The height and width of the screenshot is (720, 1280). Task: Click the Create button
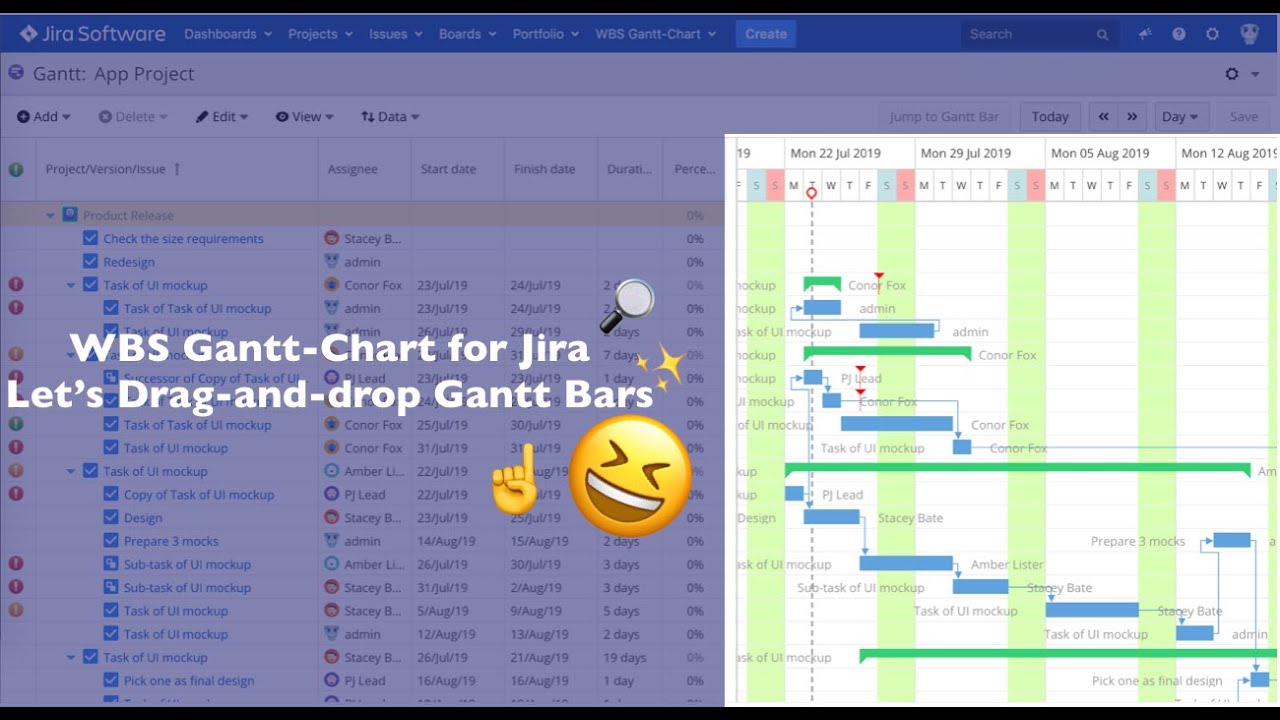766,34
